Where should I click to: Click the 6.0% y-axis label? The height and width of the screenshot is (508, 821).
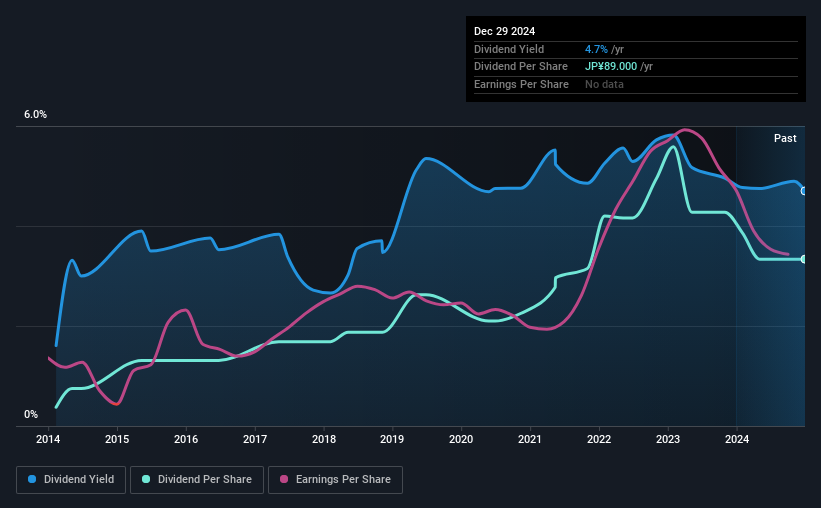[x=35, y=115]
